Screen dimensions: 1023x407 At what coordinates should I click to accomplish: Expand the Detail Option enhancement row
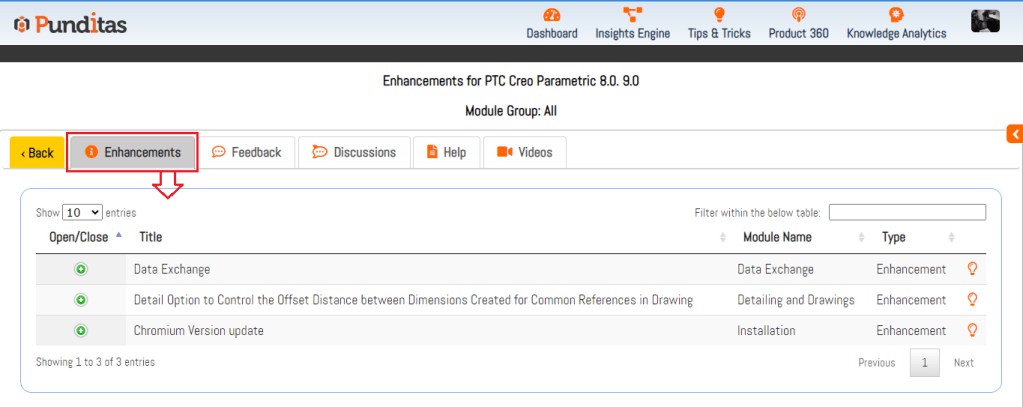click(x=81, y=300)
